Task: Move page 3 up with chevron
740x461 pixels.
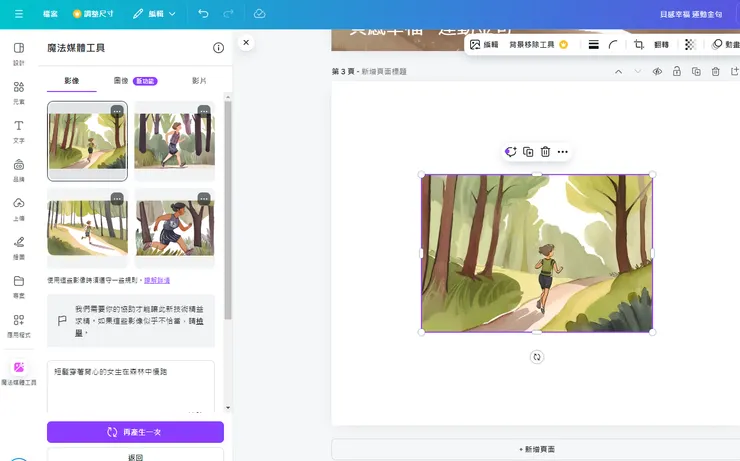Action: point(618,72)
